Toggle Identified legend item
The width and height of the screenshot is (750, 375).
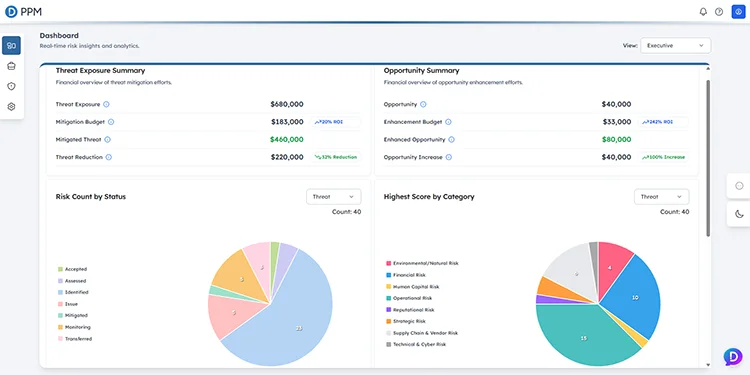point(73,292)
